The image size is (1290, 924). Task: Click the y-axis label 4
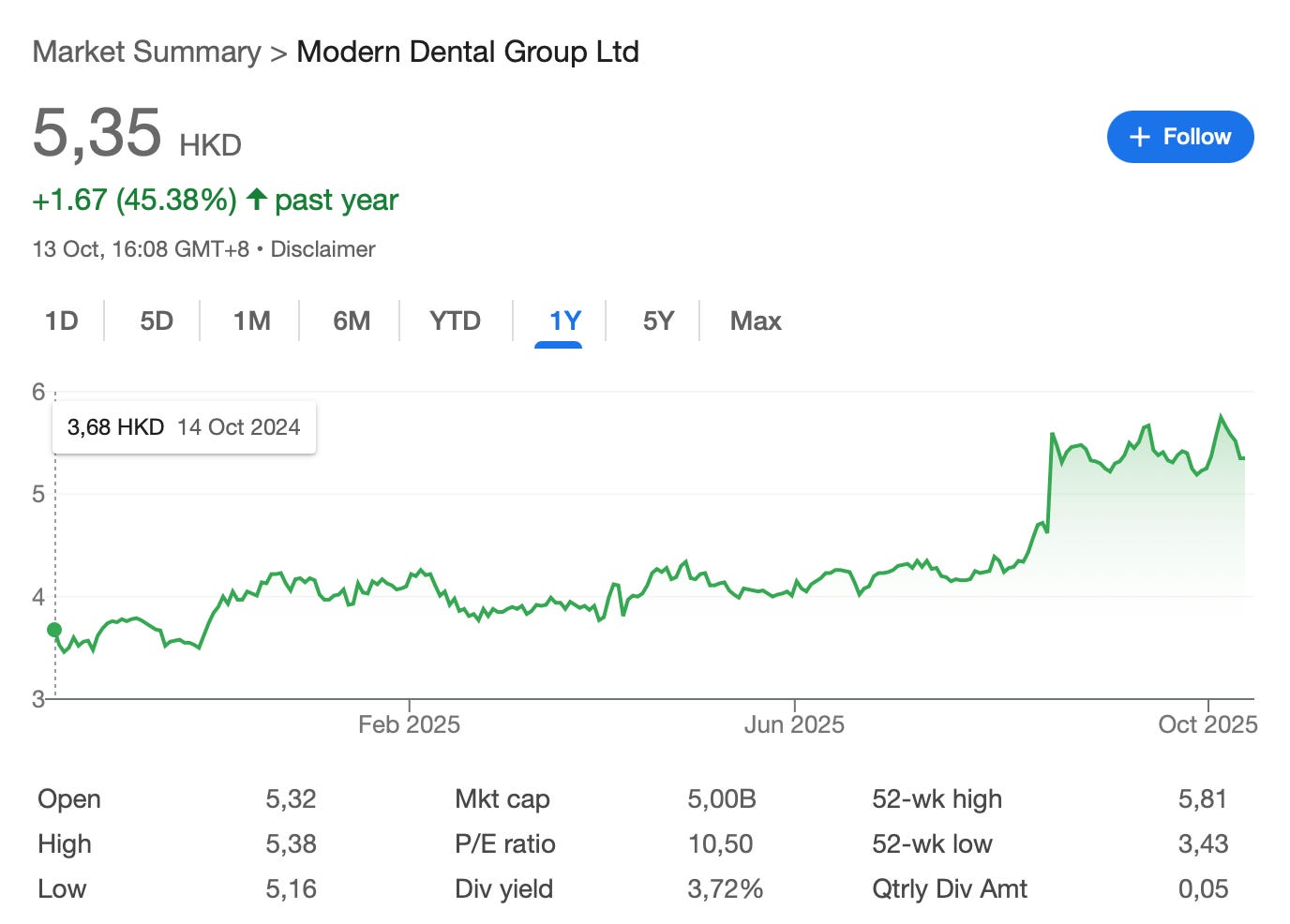pyautogui.click(x=38, y=597)
